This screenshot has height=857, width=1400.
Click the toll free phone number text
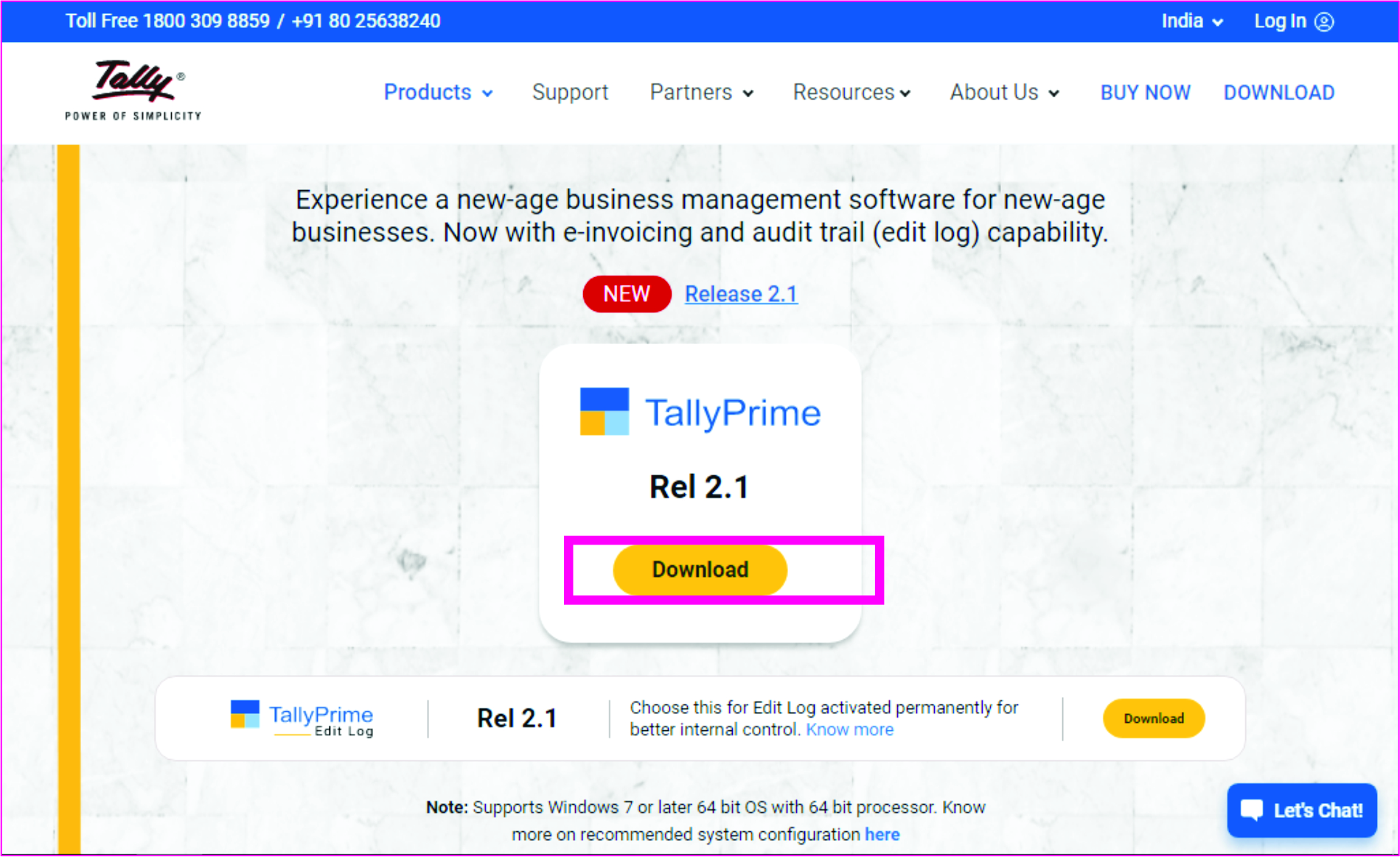tap(253, 21)
